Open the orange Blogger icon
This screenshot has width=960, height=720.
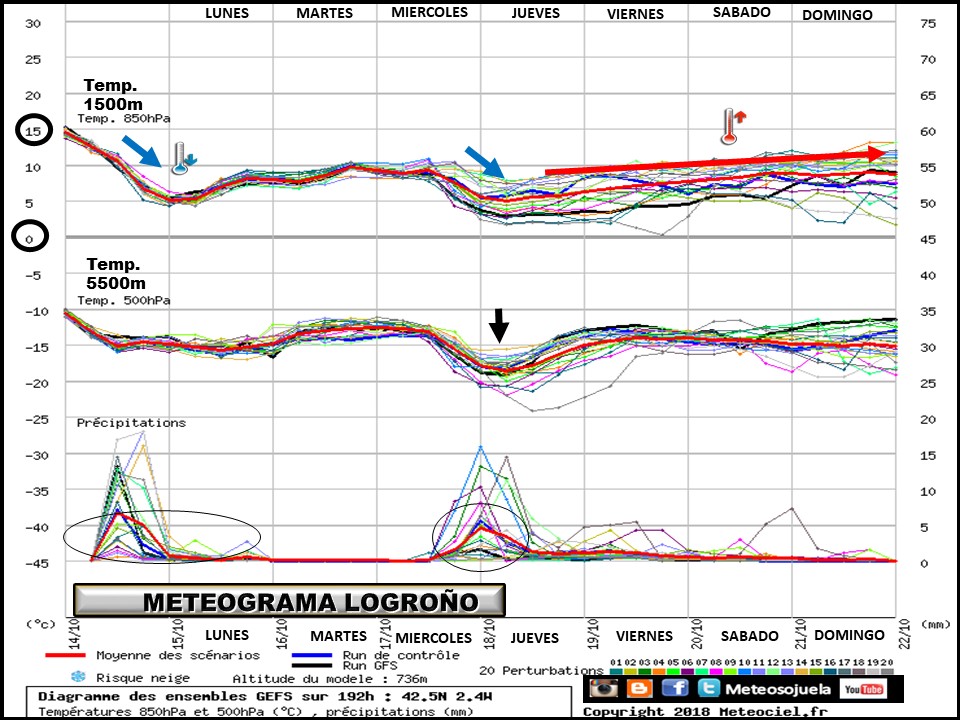point(639,689)
